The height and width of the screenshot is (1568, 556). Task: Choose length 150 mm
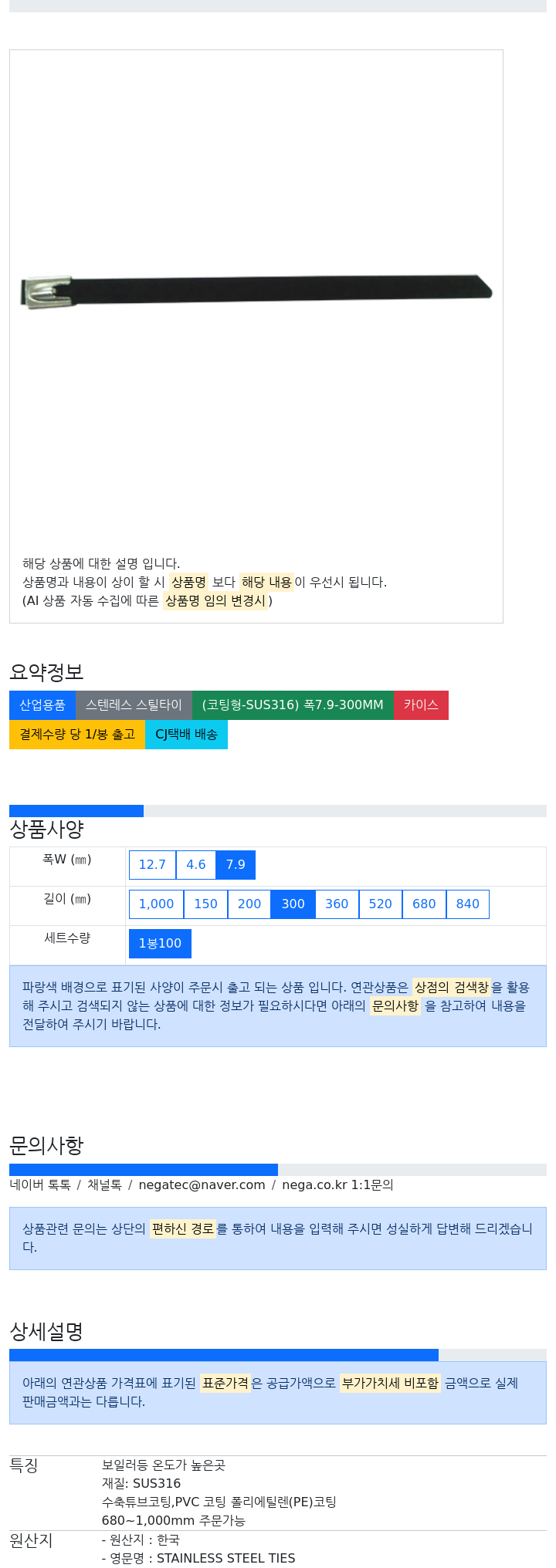[205, 904]
